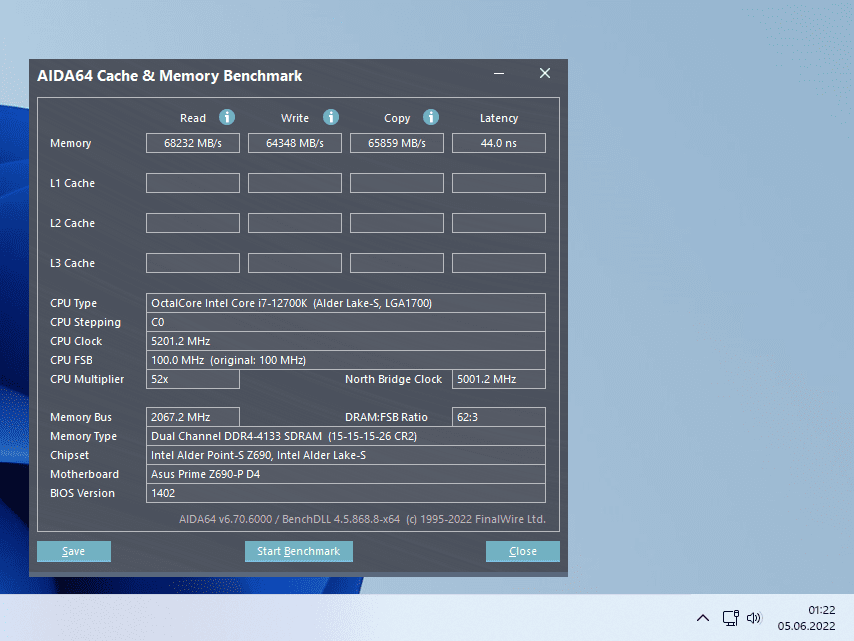This screenshot has height=641, width=854.
Task: Click the empty L2 Cache latency field
Action: [498, 223]
